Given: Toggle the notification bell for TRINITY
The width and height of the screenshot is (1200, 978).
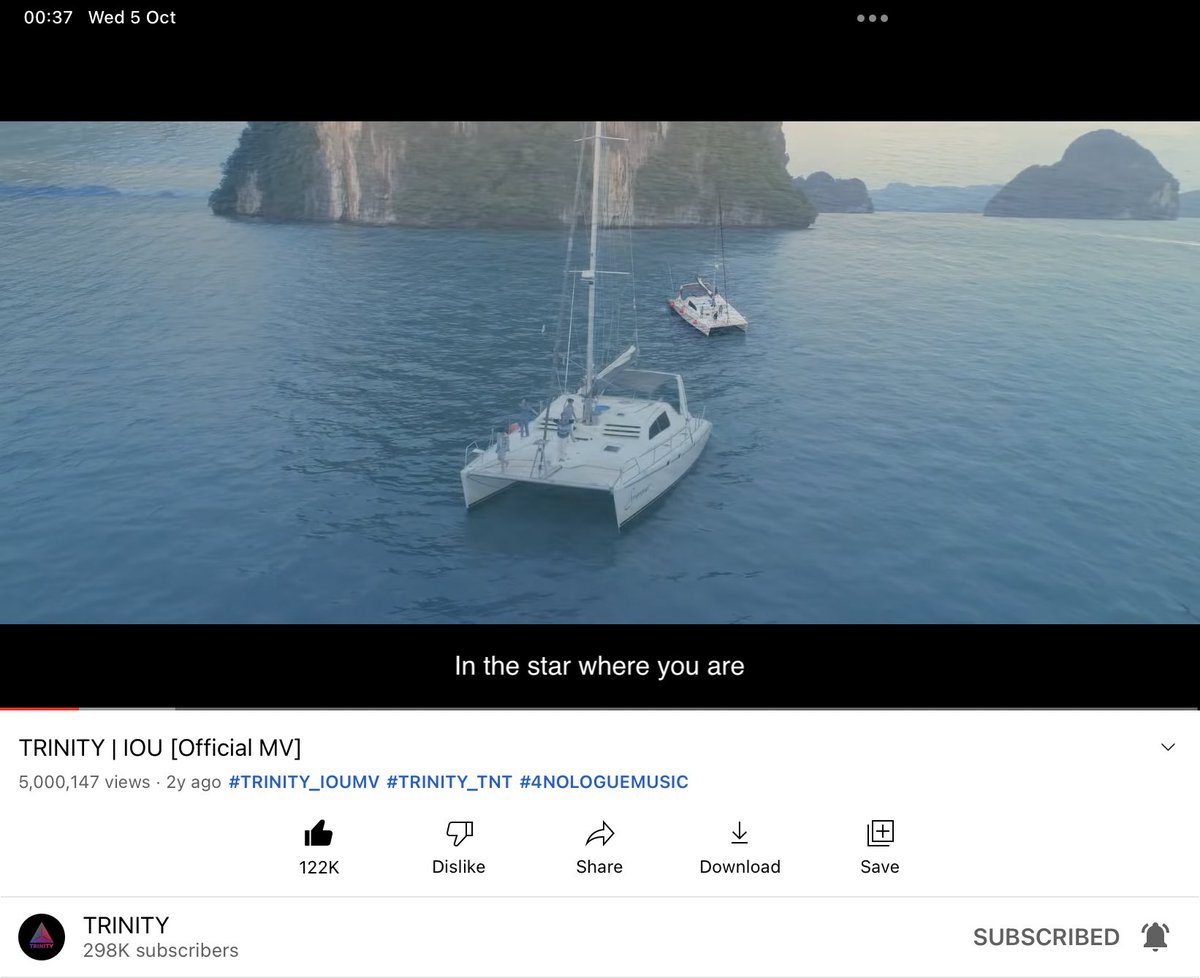Looking at the screenshot, I should click(x=1155, y=937).
